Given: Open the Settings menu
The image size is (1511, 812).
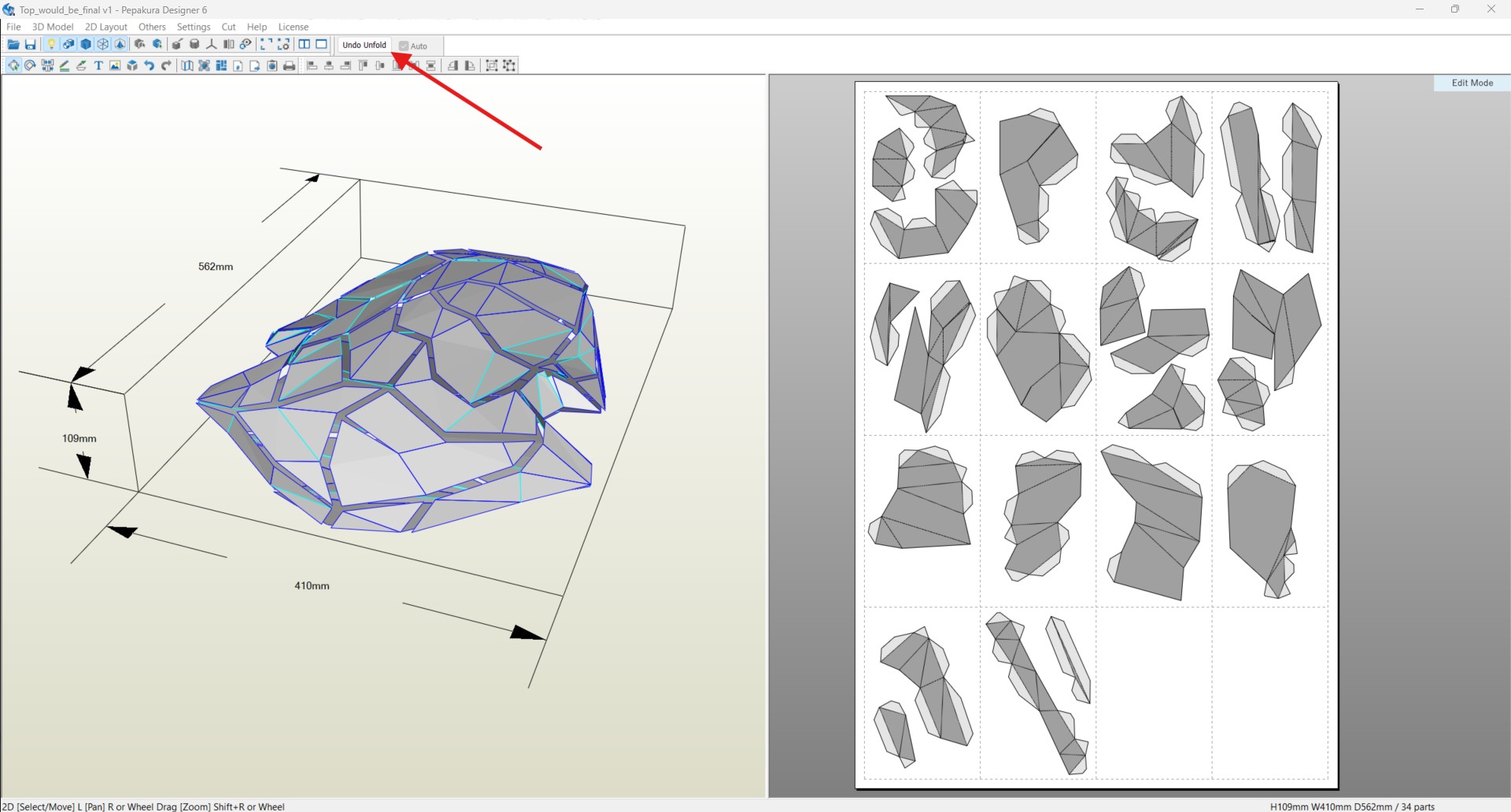Looking at the screenshot, I should [x=194, y=27].
